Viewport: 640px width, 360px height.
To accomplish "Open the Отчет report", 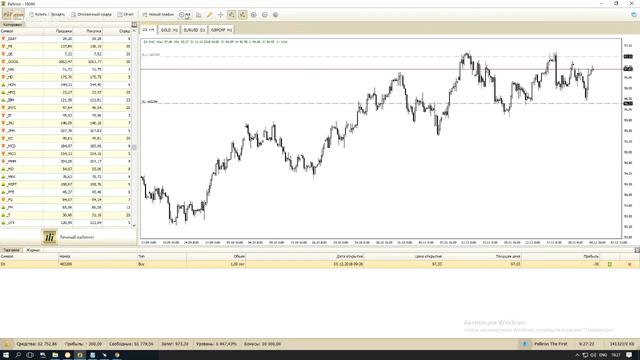I will click(126, 15).
